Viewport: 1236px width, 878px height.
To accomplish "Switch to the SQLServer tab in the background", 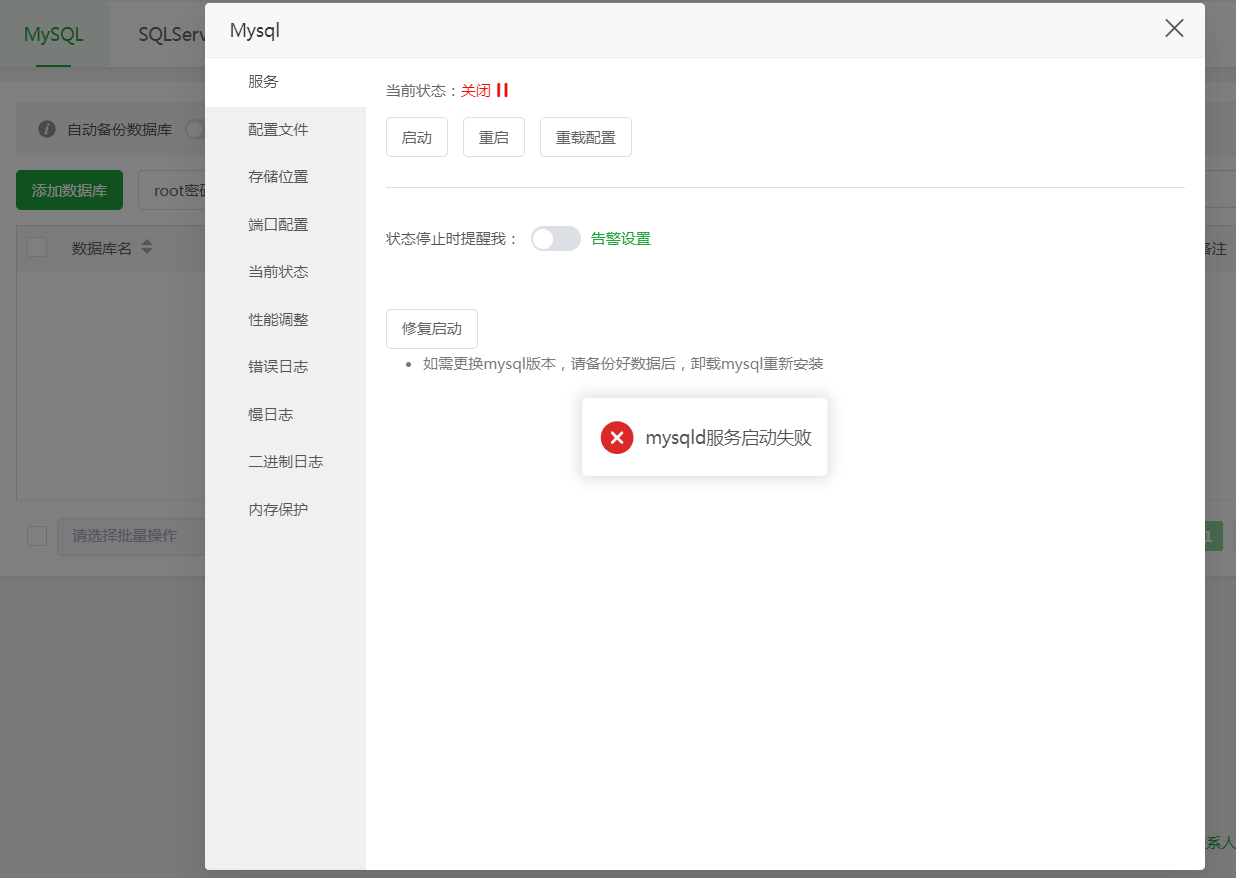I will 172,34.
